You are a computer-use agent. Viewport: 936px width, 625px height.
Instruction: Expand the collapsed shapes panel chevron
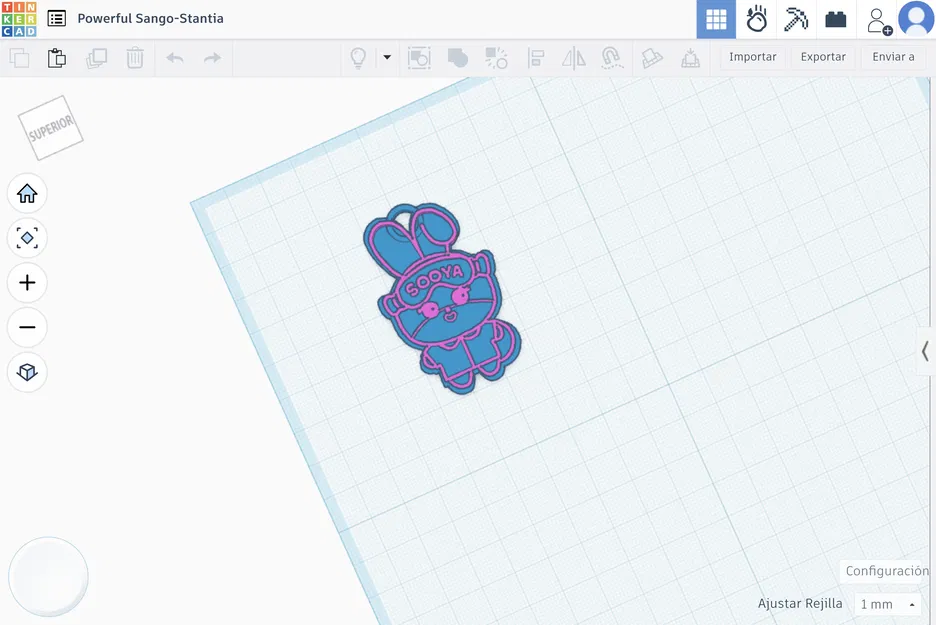pyautogui.click(x=925, y=351)
